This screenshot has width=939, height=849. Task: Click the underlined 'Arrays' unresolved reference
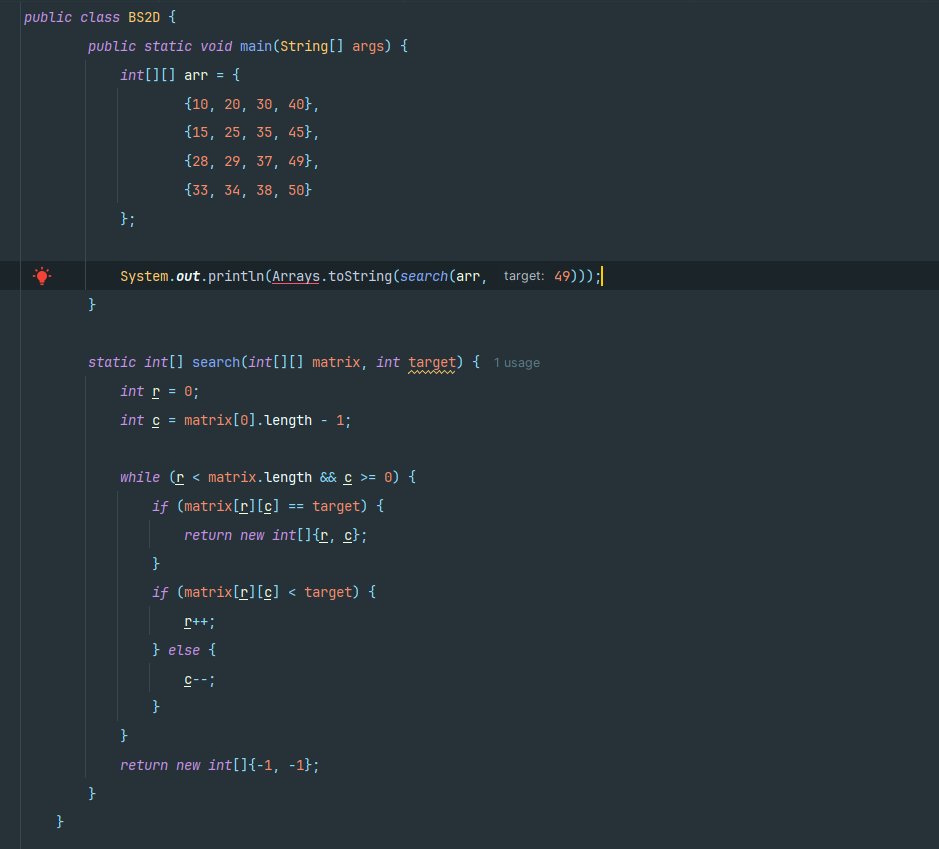click(296, 276)
